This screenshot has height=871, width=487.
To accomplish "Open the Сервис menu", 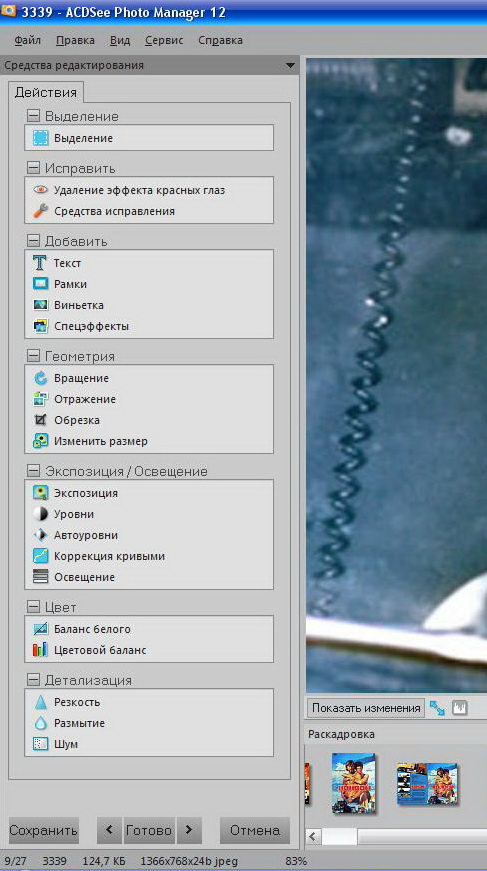I will pos(163,41).
